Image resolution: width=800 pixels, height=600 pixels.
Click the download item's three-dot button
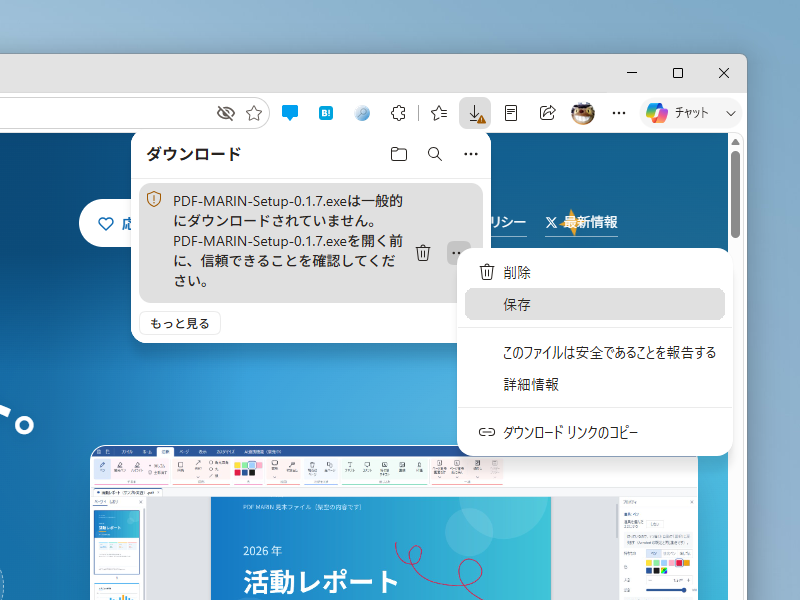(x=456, y=253)
